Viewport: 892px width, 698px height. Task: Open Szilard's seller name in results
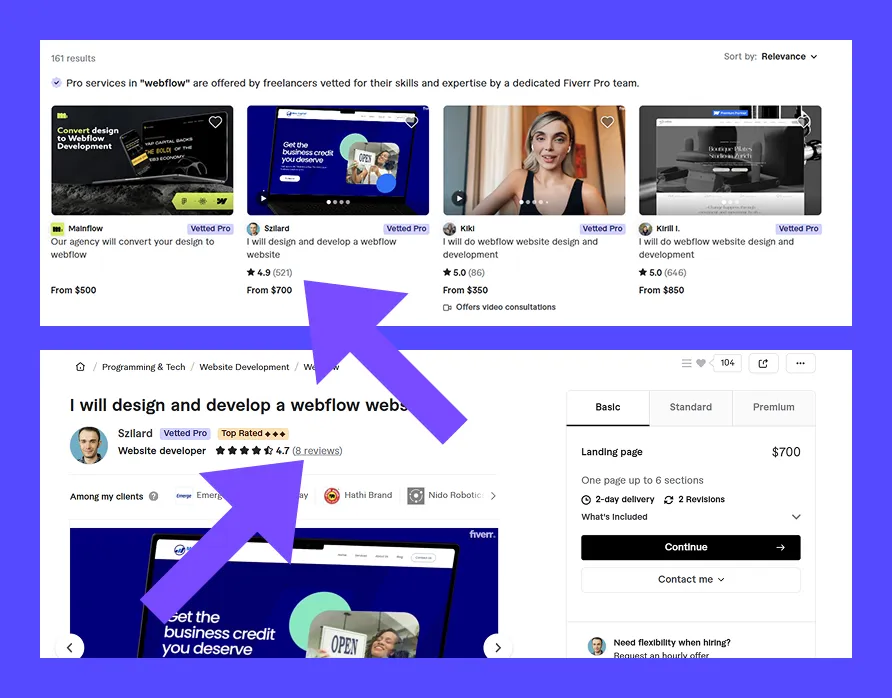276,228
